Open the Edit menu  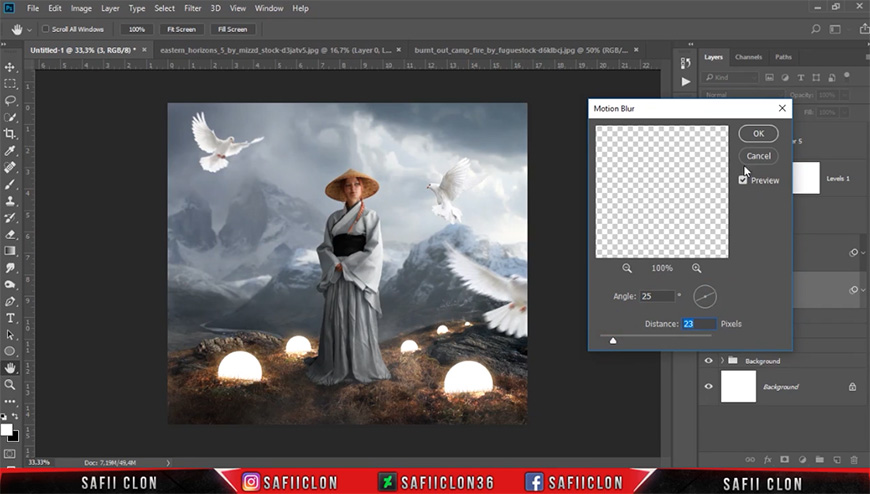tap(54, 8)
